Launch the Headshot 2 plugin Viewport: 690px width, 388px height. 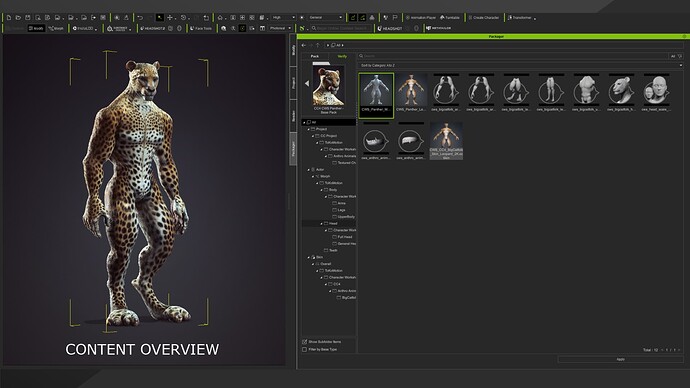point(153,28)
